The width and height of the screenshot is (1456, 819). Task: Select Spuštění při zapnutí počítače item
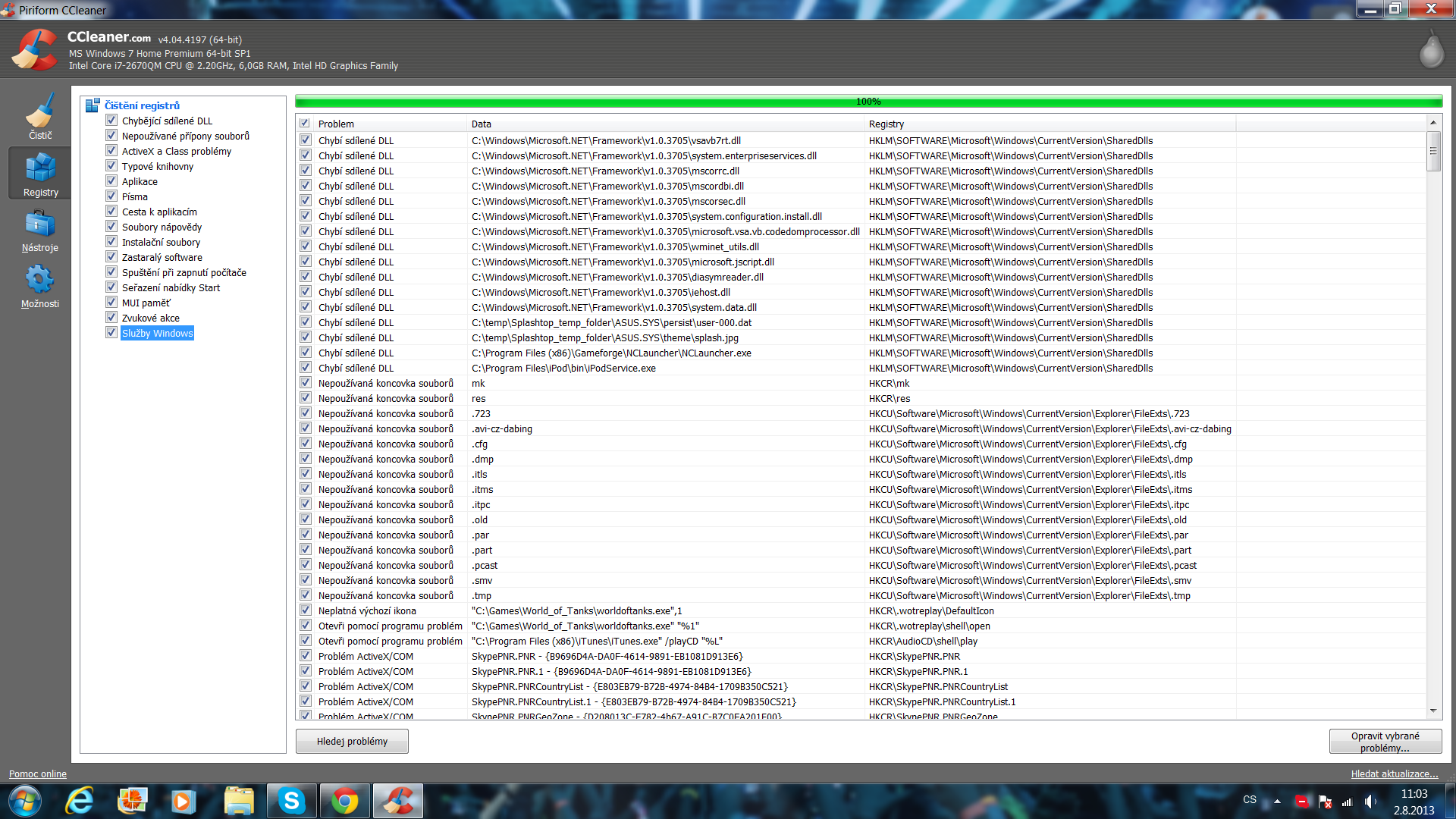pyautogui.click(x=184, y=272)
